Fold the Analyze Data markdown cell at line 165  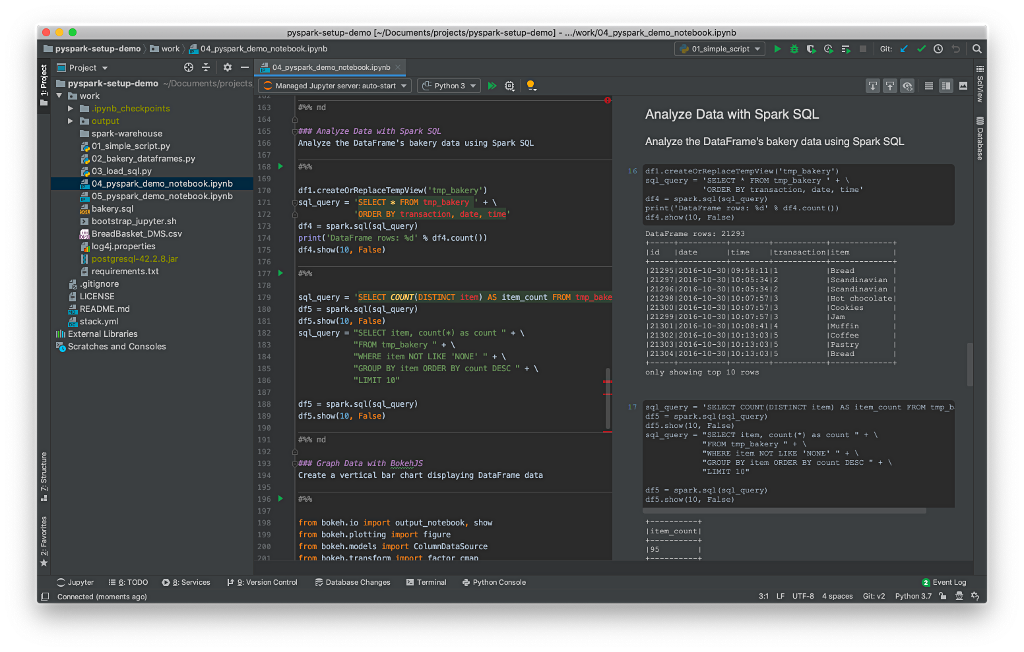[x=295, y=131]
